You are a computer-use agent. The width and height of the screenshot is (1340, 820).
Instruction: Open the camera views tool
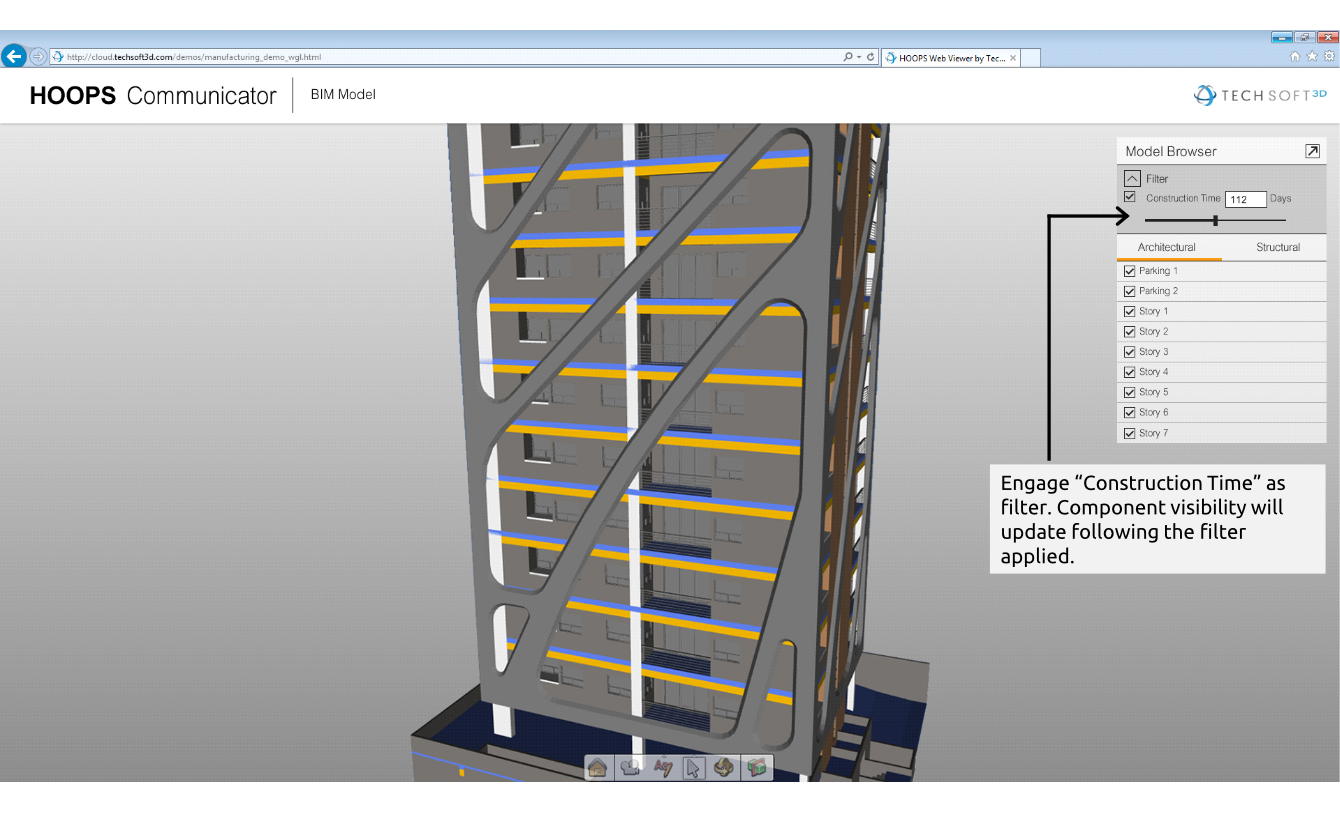point(630,768)
